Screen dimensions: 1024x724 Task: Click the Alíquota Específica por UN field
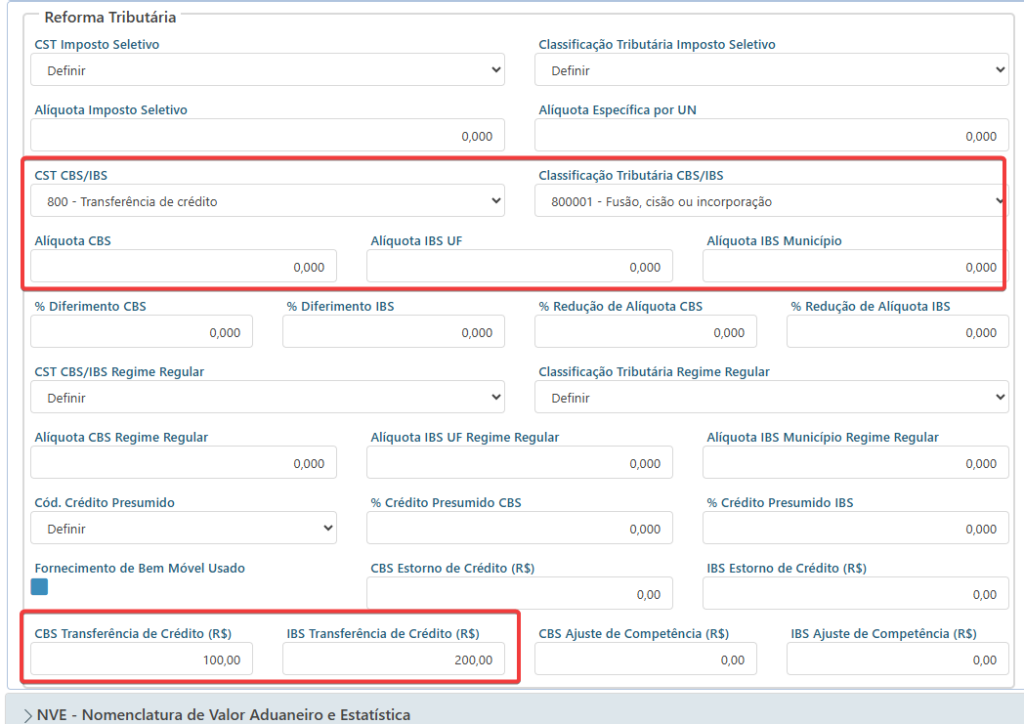click(771, 136)
